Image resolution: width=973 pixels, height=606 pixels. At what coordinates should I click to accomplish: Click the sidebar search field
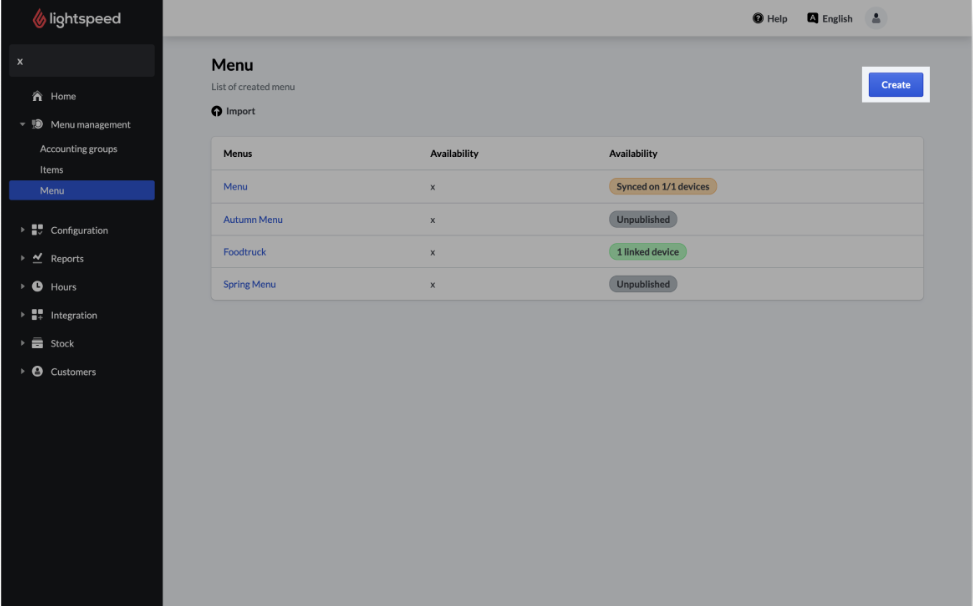[82, 61]
